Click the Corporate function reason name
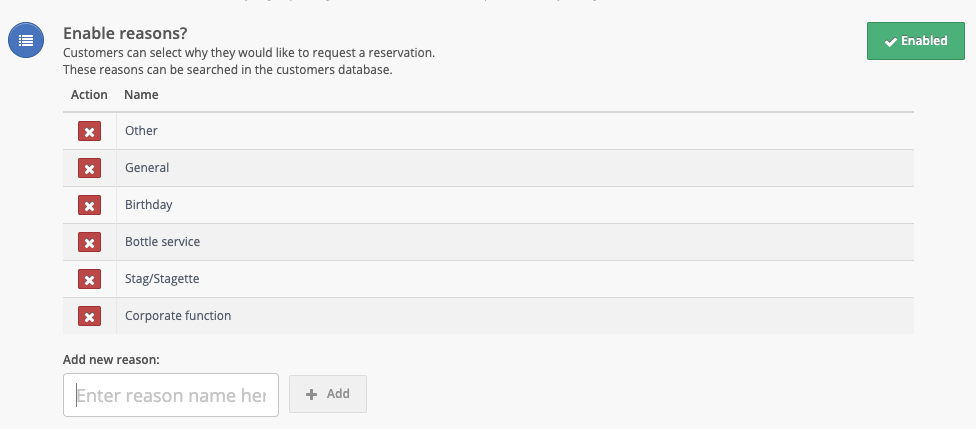This screenshot has width=976, height=429. tap(178, 316)
